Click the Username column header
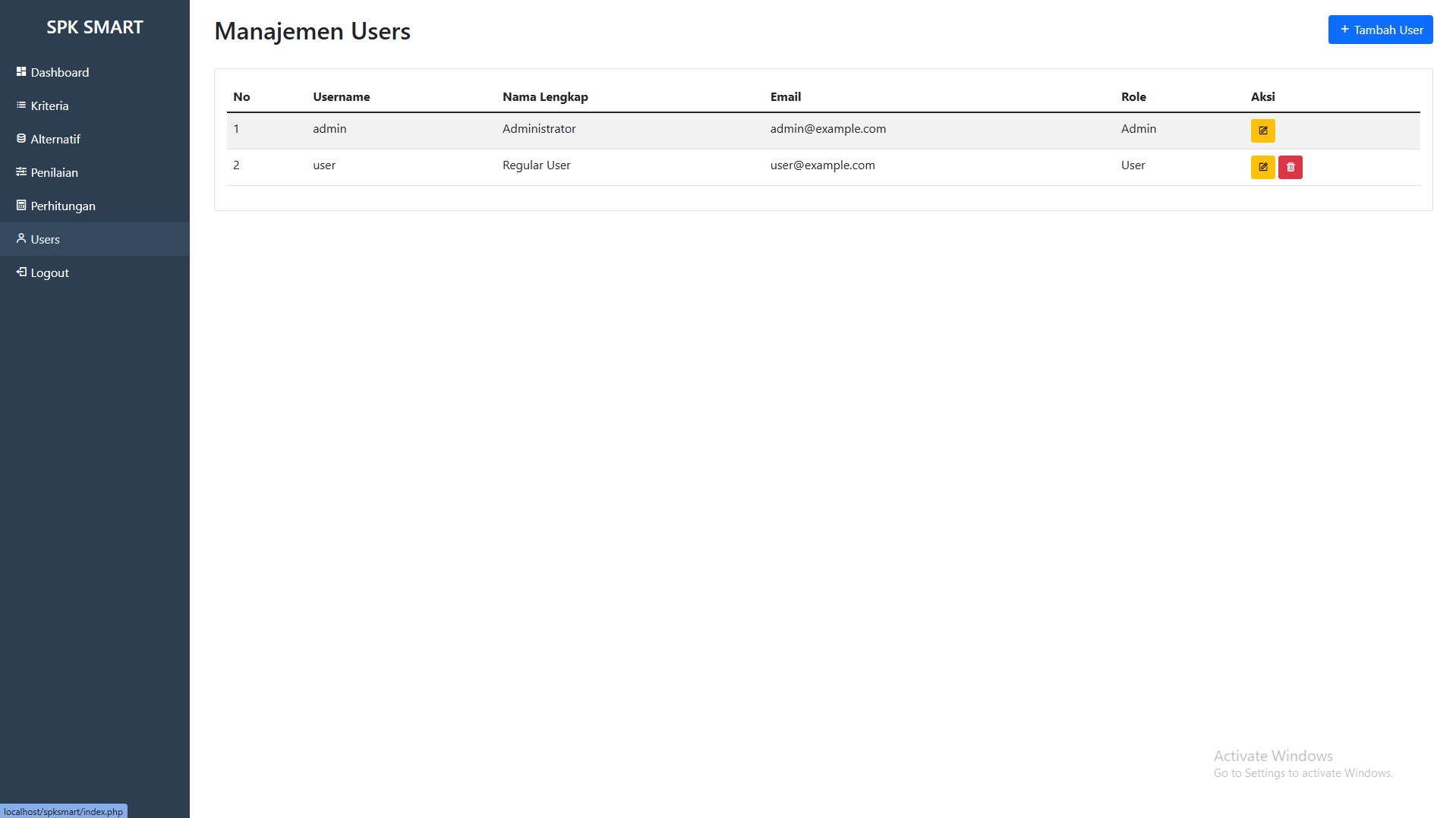The height and width of the screenshot is (818, 1456). pos(341,97)
